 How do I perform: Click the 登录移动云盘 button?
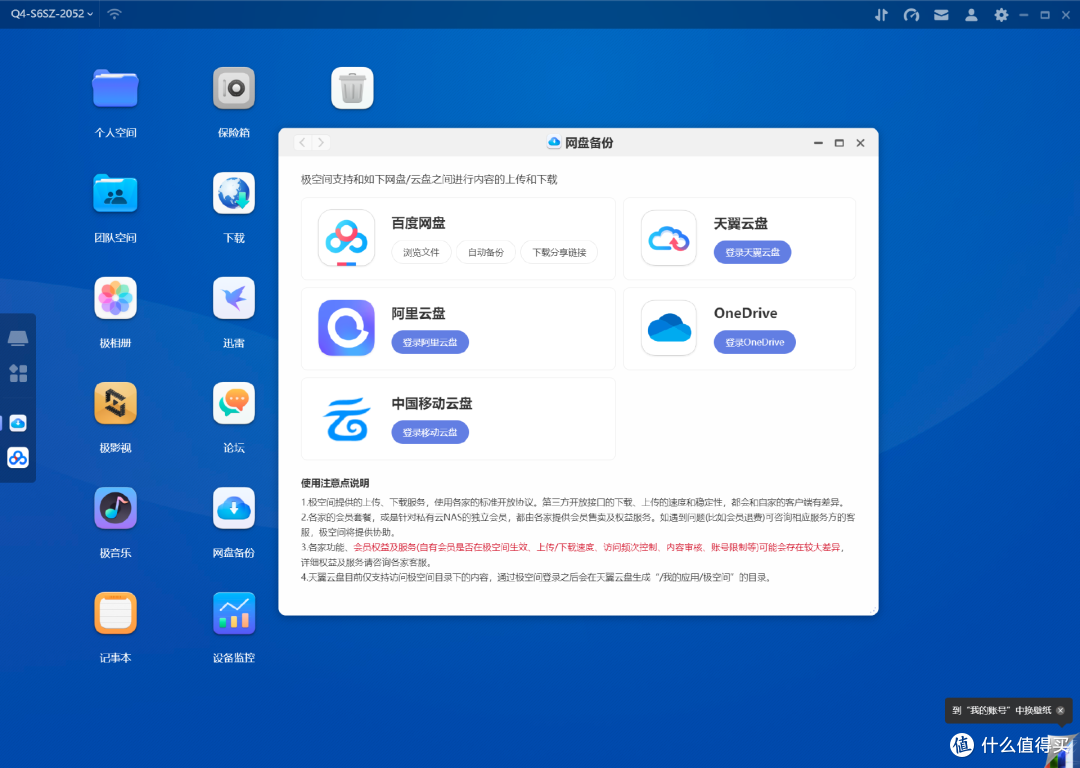(430, 433)
